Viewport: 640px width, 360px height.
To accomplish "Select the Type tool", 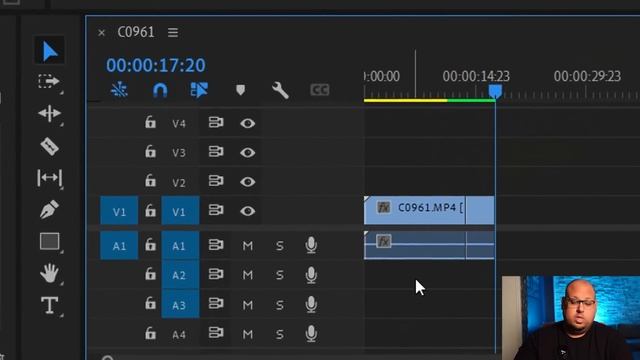I will tap(49, 305).
